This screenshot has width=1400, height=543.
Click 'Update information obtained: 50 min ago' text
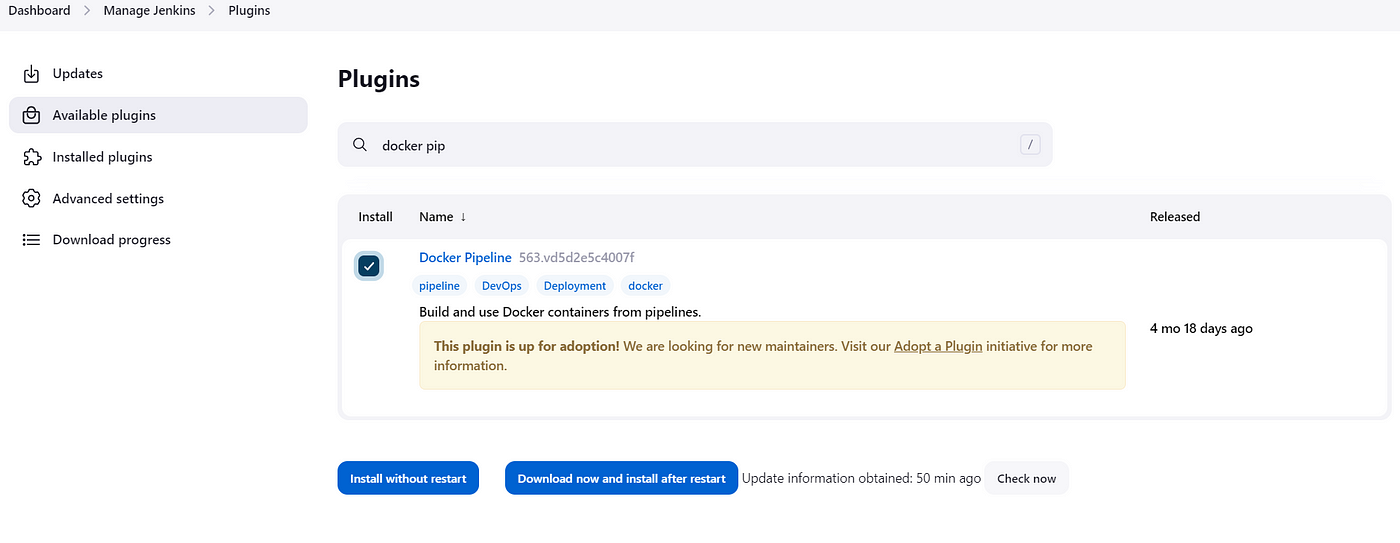point(861,478)
